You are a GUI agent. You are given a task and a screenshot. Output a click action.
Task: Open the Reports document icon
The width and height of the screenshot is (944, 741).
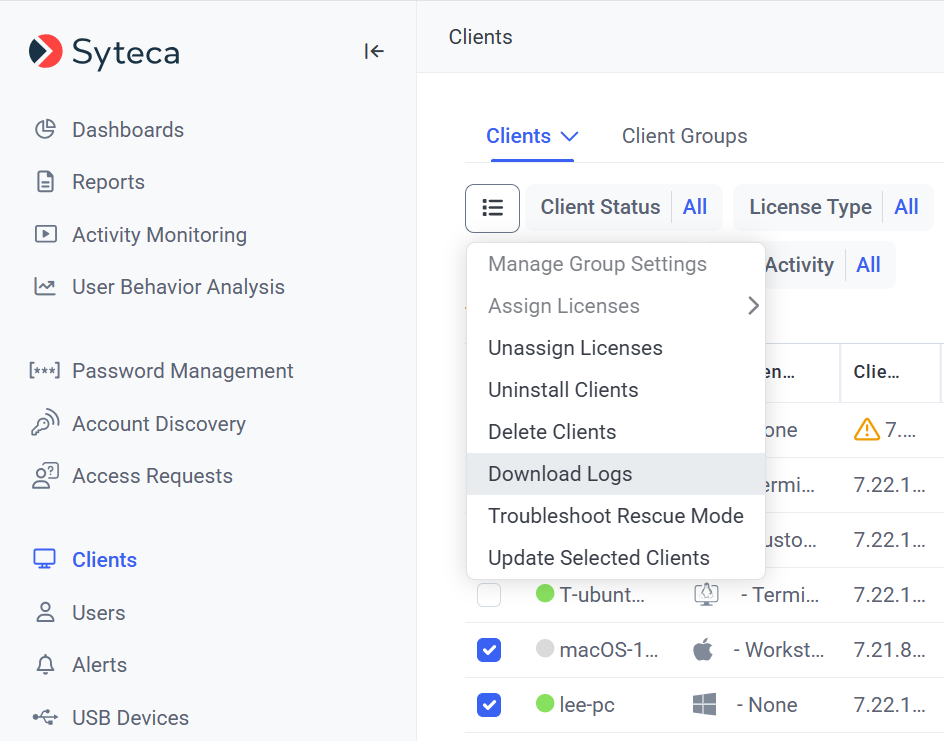click(x=45, y=182)
